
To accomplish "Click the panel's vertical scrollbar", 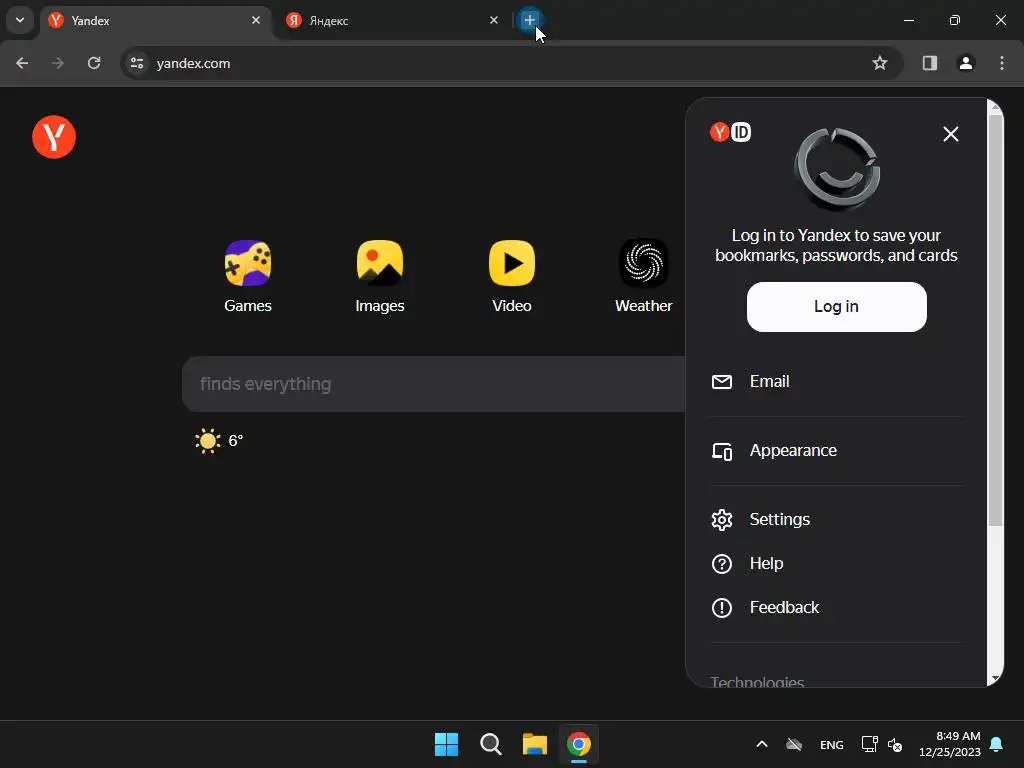I will click(x=995, y=320).
